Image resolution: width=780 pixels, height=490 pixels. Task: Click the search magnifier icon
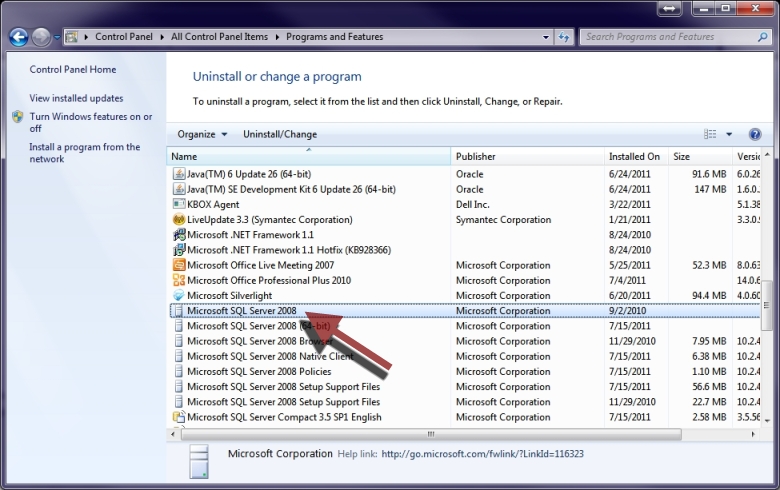click(x=762, y=37)
